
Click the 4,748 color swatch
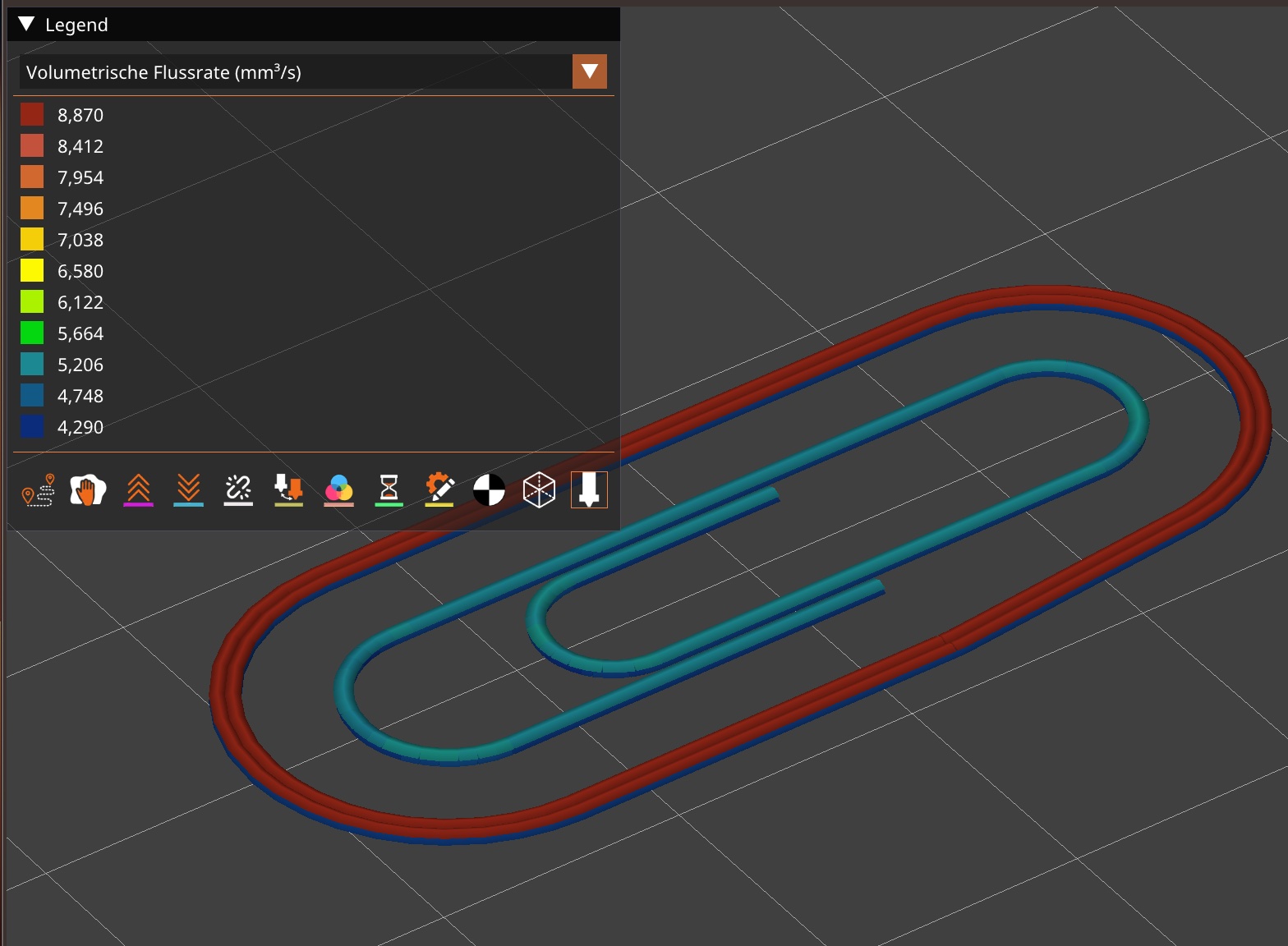pyautogui.click(x=32, y=395)
